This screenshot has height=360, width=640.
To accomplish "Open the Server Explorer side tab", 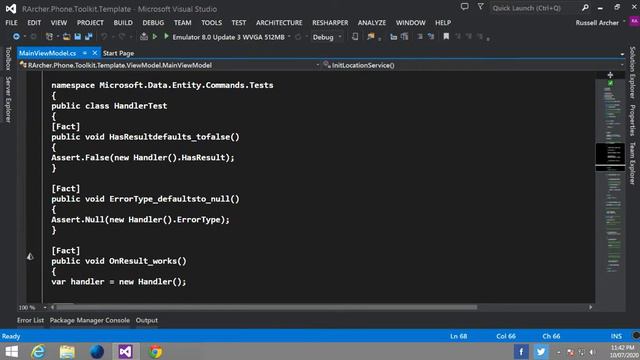I will click(x=8, y=99).
